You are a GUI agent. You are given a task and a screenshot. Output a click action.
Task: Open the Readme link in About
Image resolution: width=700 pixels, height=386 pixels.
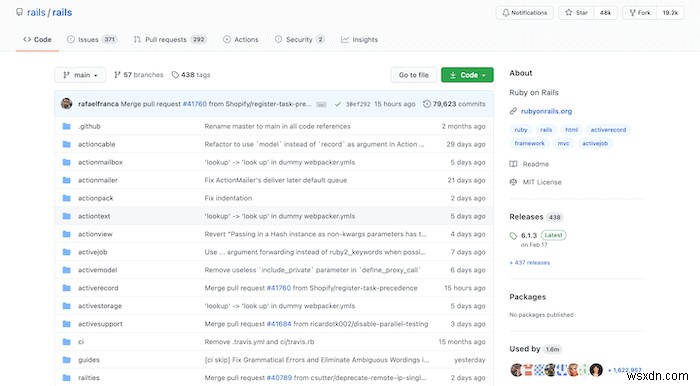tap(529, 164)
